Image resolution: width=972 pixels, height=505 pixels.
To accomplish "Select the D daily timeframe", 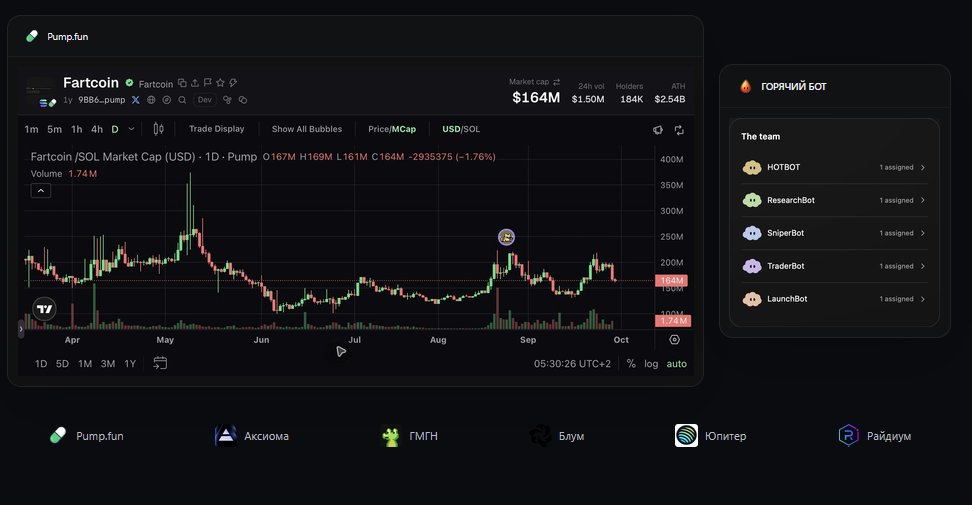I will coord(115,129).
